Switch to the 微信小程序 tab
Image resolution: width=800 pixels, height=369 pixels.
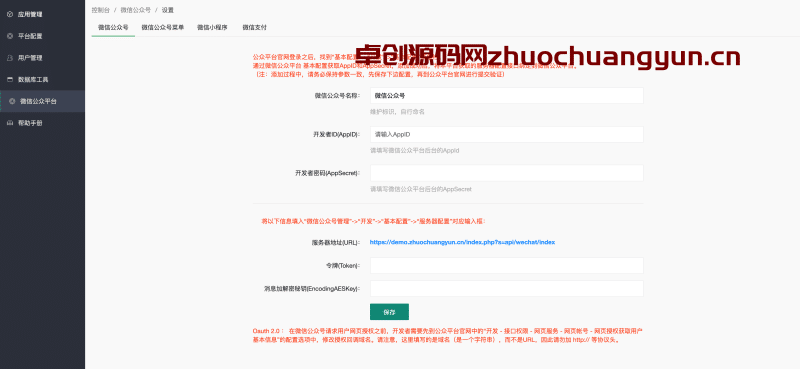212,28
